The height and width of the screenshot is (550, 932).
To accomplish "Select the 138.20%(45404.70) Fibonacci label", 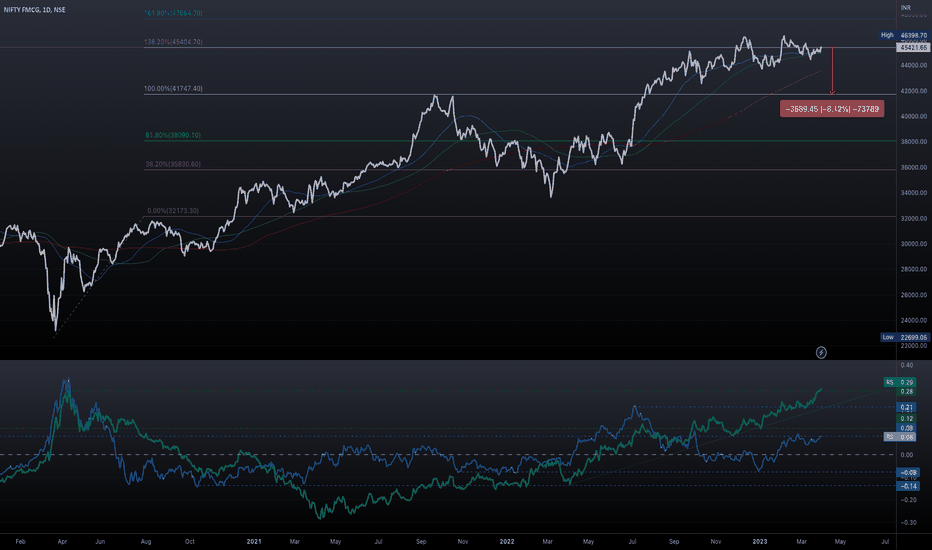I will 173,42.
